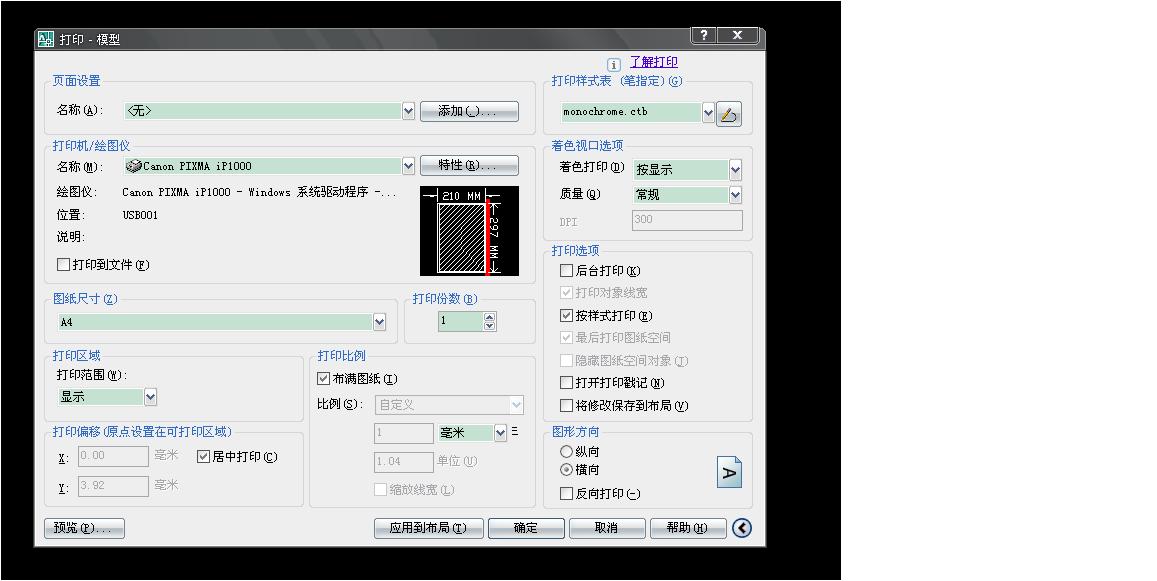Click the plot style table edit icon

(x=728, y=114)
